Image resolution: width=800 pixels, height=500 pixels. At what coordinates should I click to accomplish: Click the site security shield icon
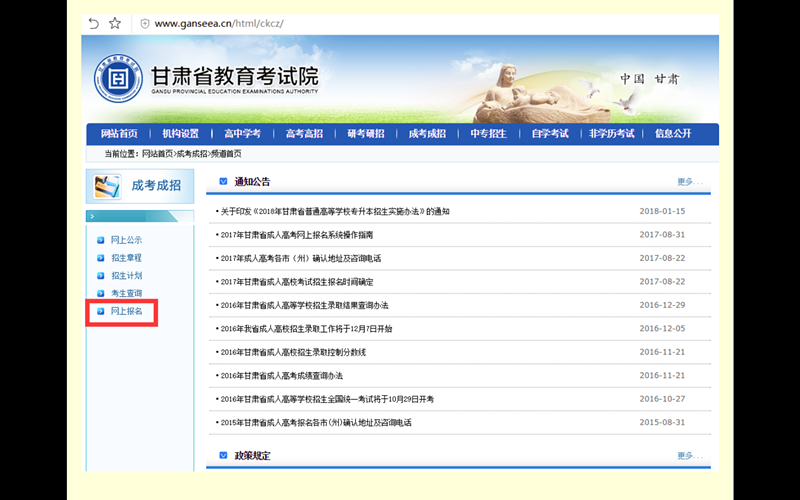pyautogui.click(x=144, y=23)
